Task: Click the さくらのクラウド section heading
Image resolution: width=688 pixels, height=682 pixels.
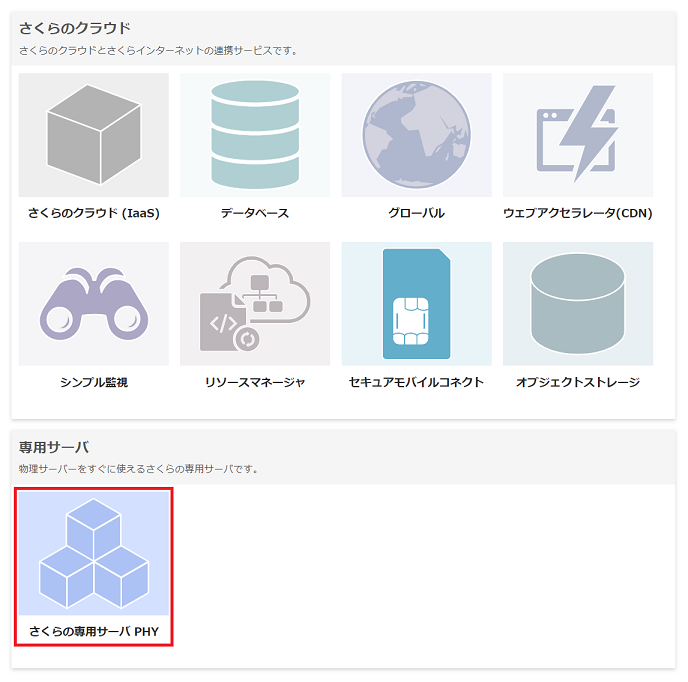Action: tap(75, 28)
